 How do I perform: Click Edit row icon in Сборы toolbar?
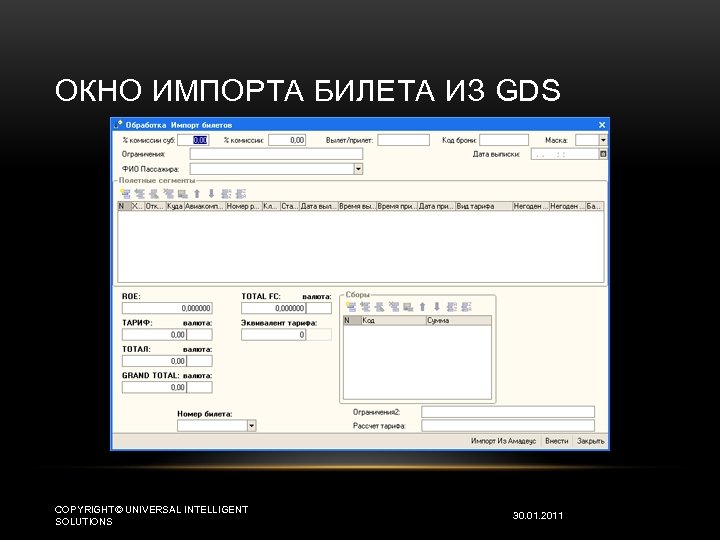coord(379,307)
